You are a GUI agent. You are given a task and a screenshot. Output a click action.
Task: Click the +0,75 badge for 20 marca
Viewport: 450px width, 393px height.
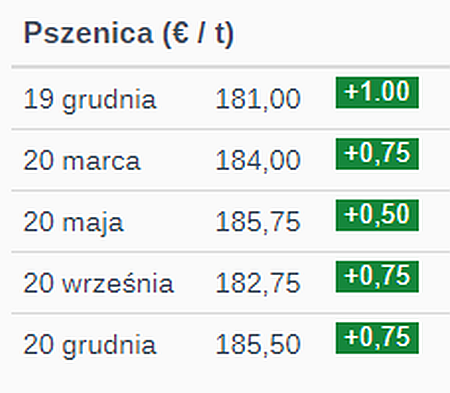click(x=377, y=154)
